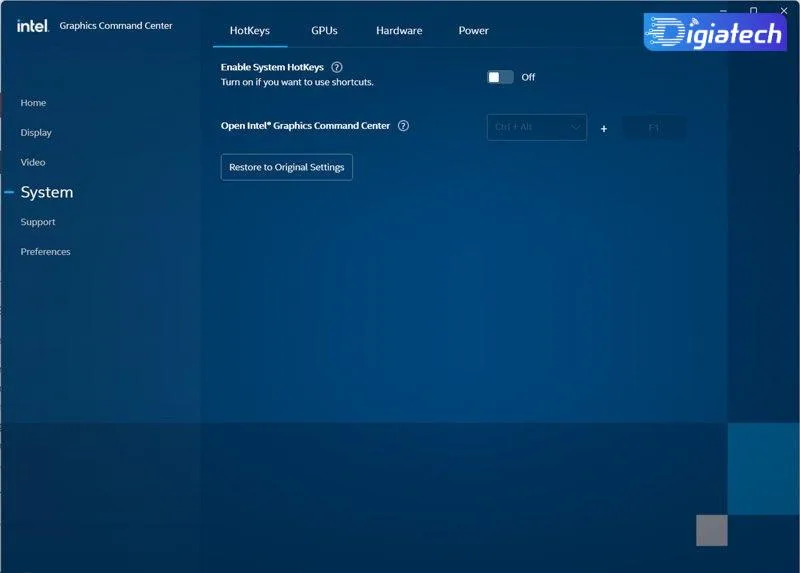Click the 'Off' toggle status label

(x=528, y=77)
